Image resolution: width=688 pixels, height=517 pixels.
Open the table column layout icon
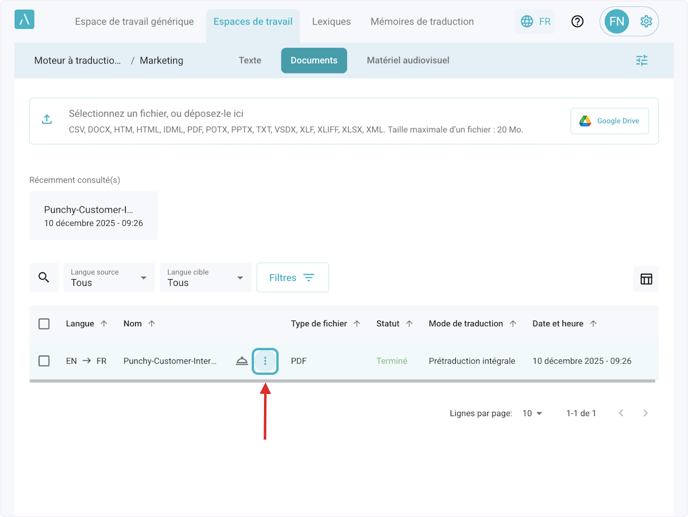pos(646,279)
